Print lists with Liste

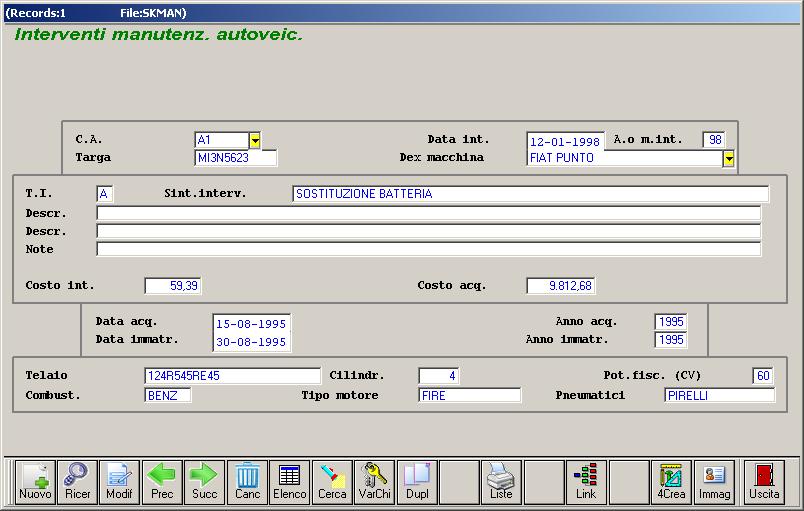coord(501,482)
